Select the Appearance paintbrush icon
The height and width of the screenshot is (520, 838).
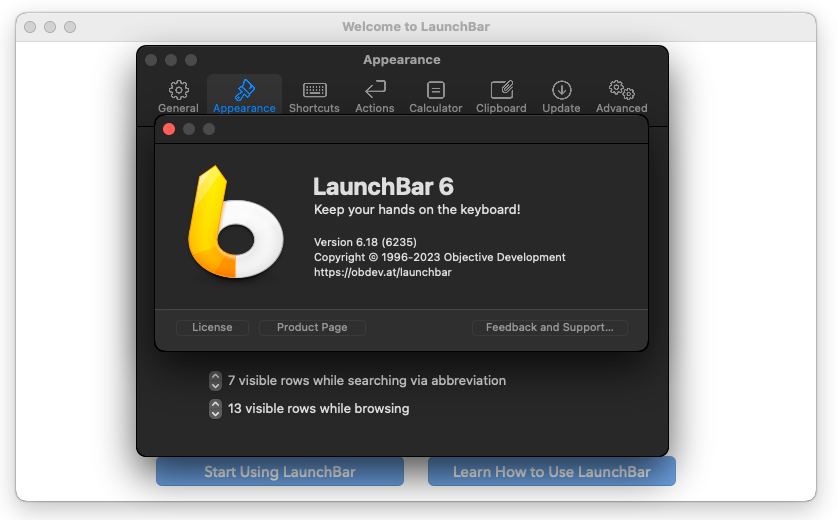[x=244, y=91]
